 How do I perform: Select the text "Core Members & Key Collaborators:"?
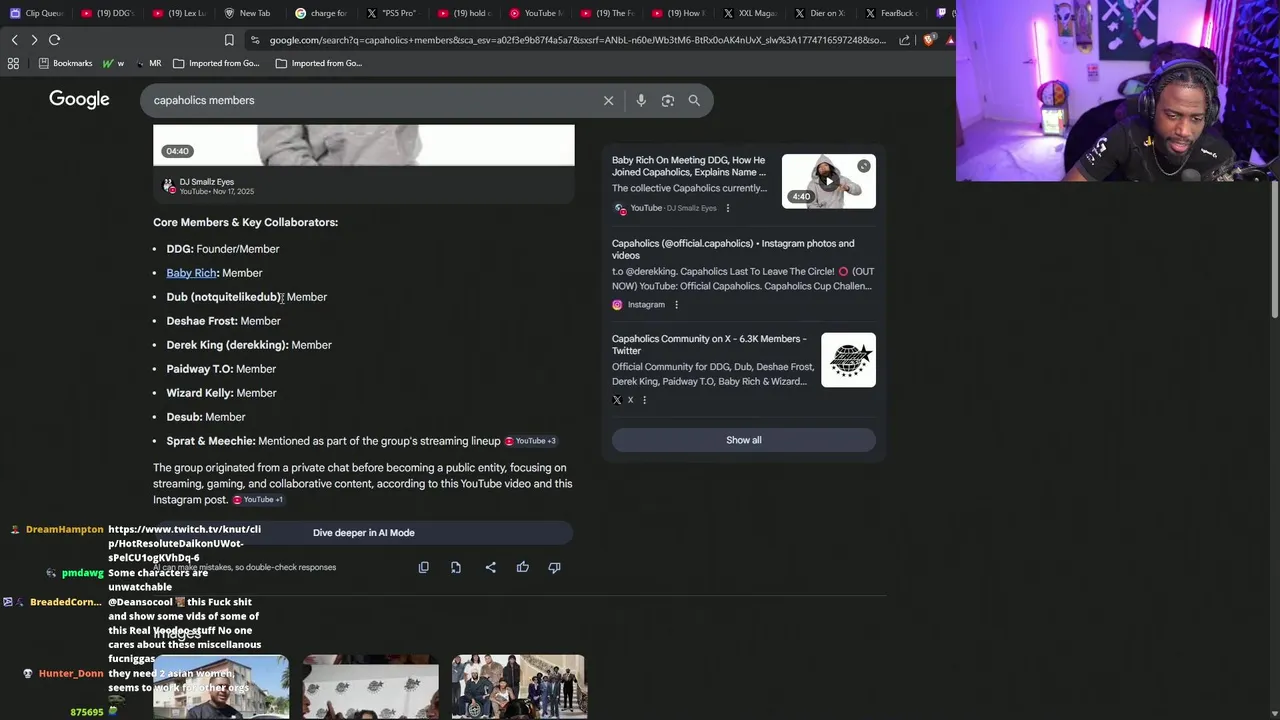(245, 222)
